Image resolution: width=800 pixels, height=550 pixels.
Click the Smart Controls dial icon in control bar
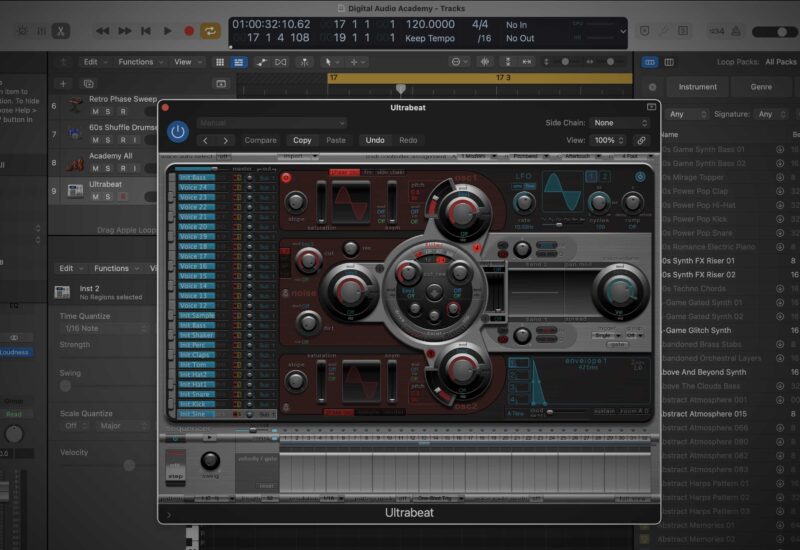[x=22, y=31]
